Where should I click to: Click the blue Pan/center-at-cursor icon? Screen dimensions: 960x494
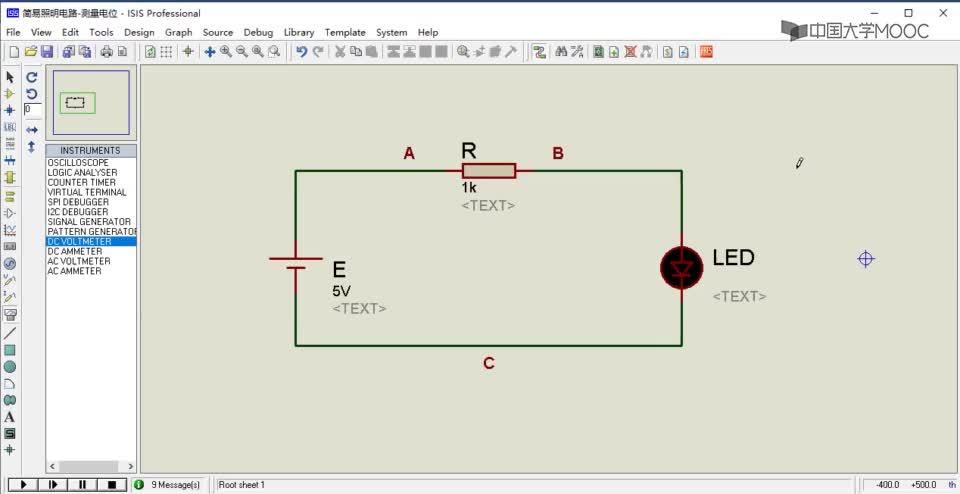pos(209,52)
